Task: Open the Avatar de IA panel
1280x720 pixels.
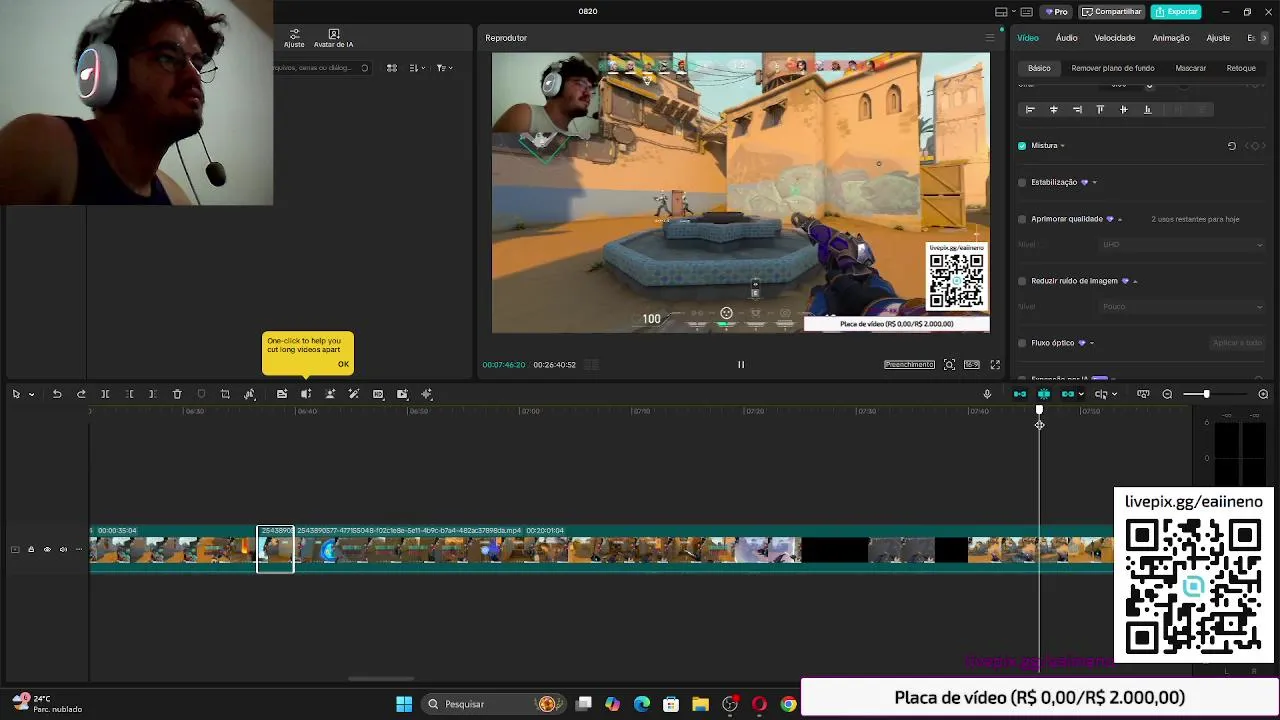Action: 333,39
